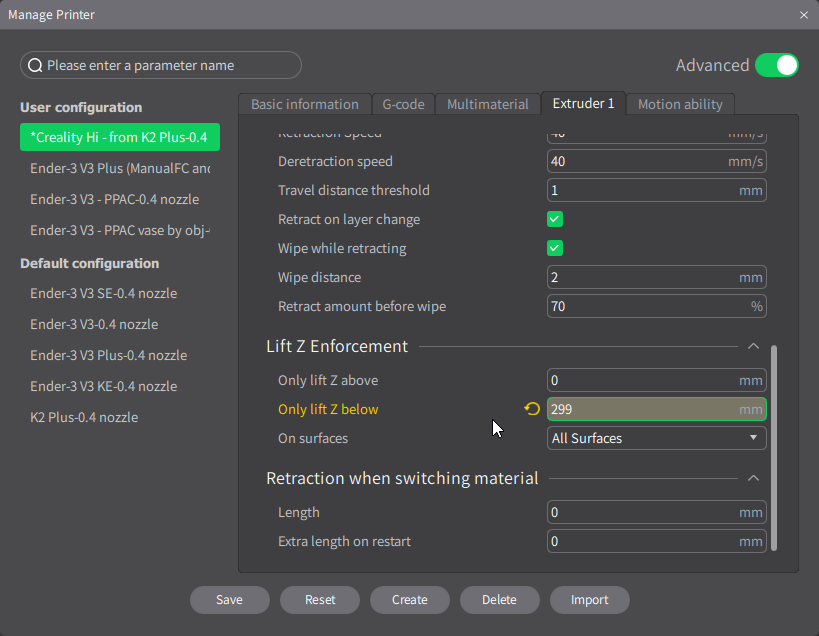The height and width of the screenshot is (636, 819).
Task: Open the On surfaces dropdown
Action: [x=656, y=438]
